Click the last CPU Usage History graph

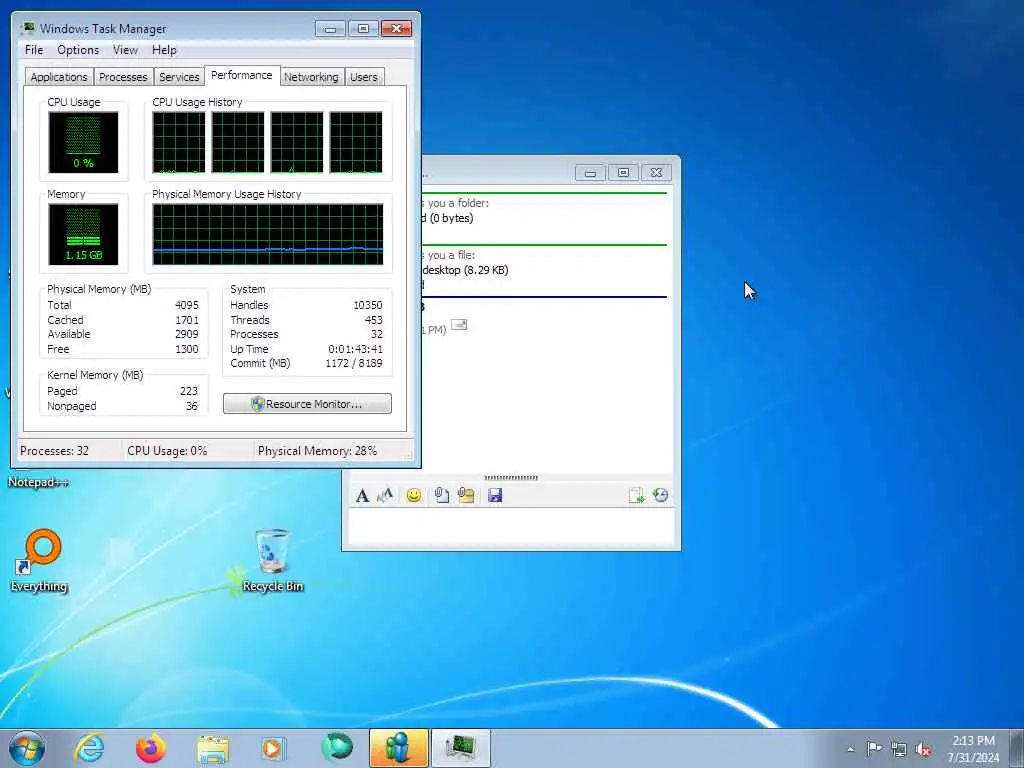click(x=356, y=142)
